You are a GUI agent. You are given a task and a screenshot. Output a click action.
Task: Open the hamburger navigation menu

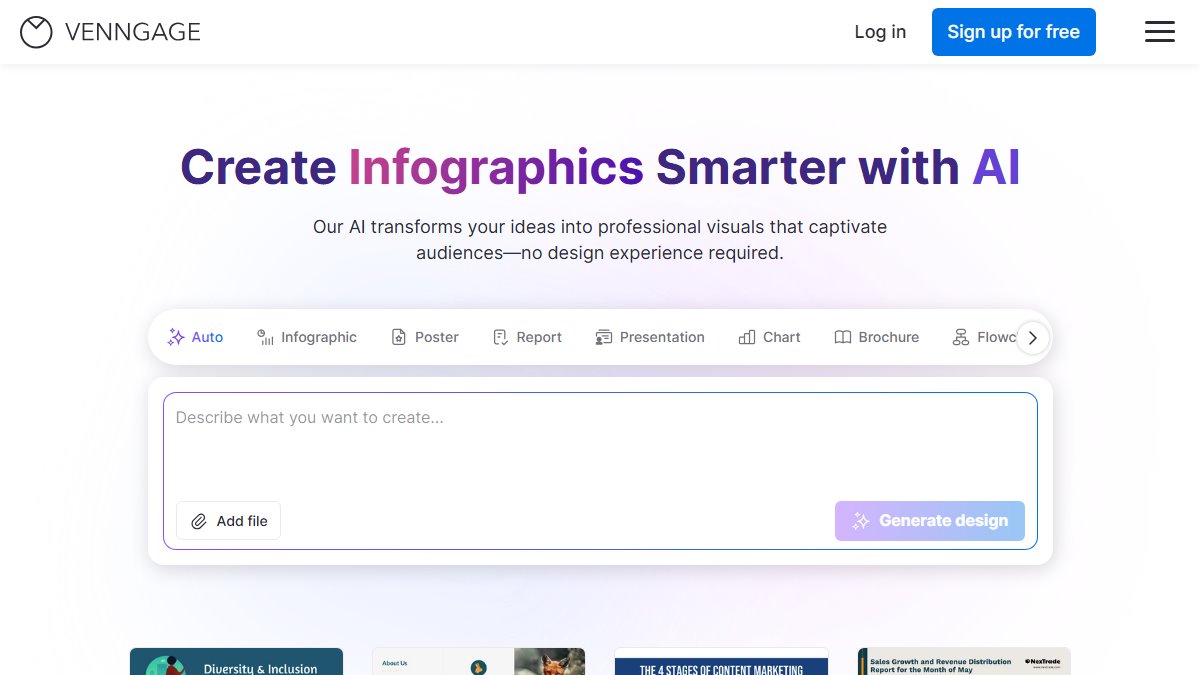1160,32
